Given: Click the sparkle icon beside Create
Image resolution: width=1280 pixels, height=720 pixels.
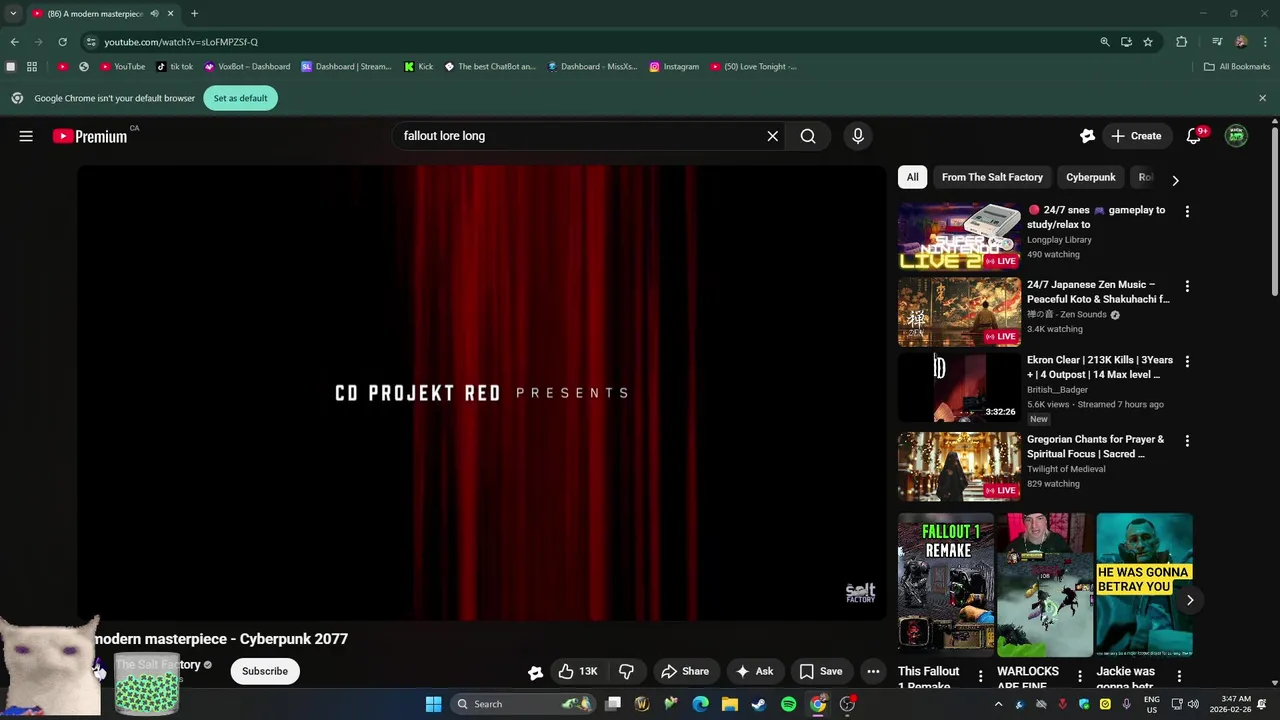Looking at the screenshot, I should 1088,136.
